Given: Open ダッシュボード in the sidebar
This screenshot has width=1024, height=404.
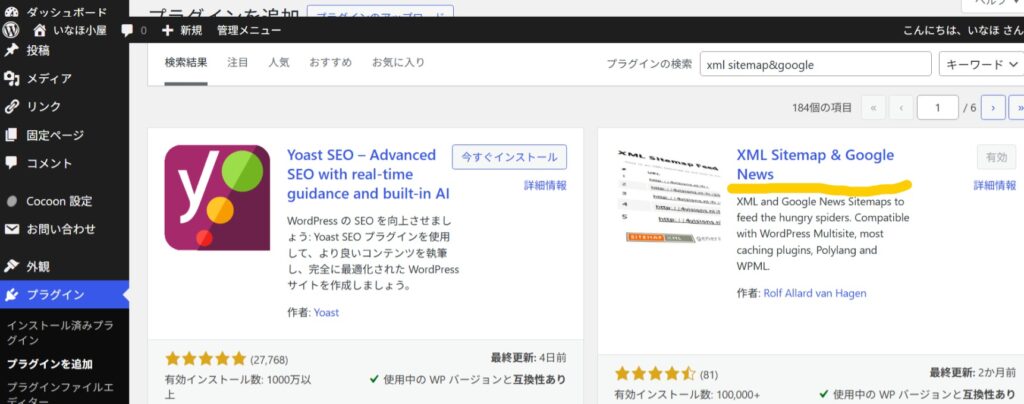Looking at the screenshot, I should coord(66,12).
